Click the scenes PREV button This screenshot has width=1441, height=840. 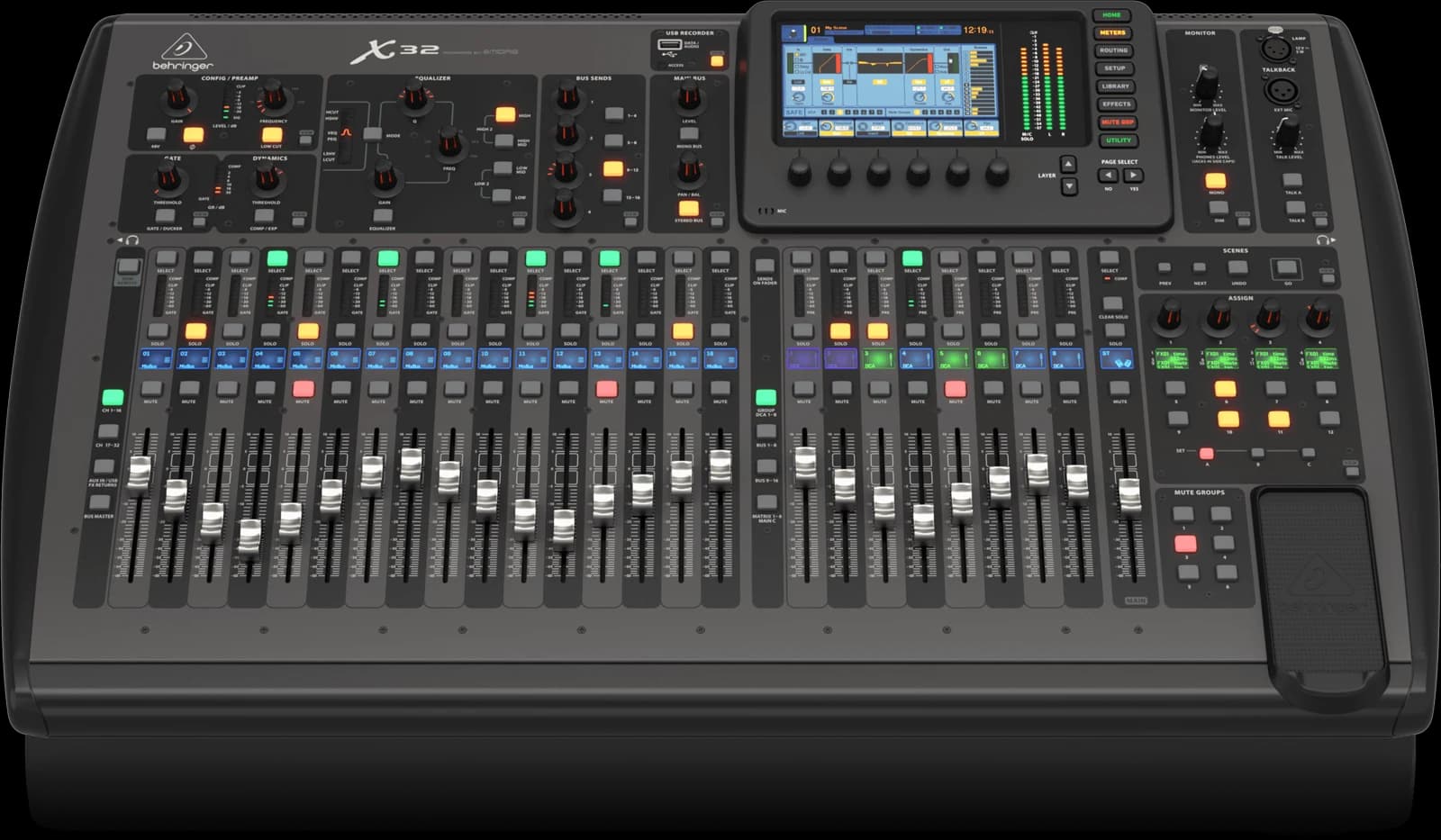pyautogui.click(x=1165, y=267)
